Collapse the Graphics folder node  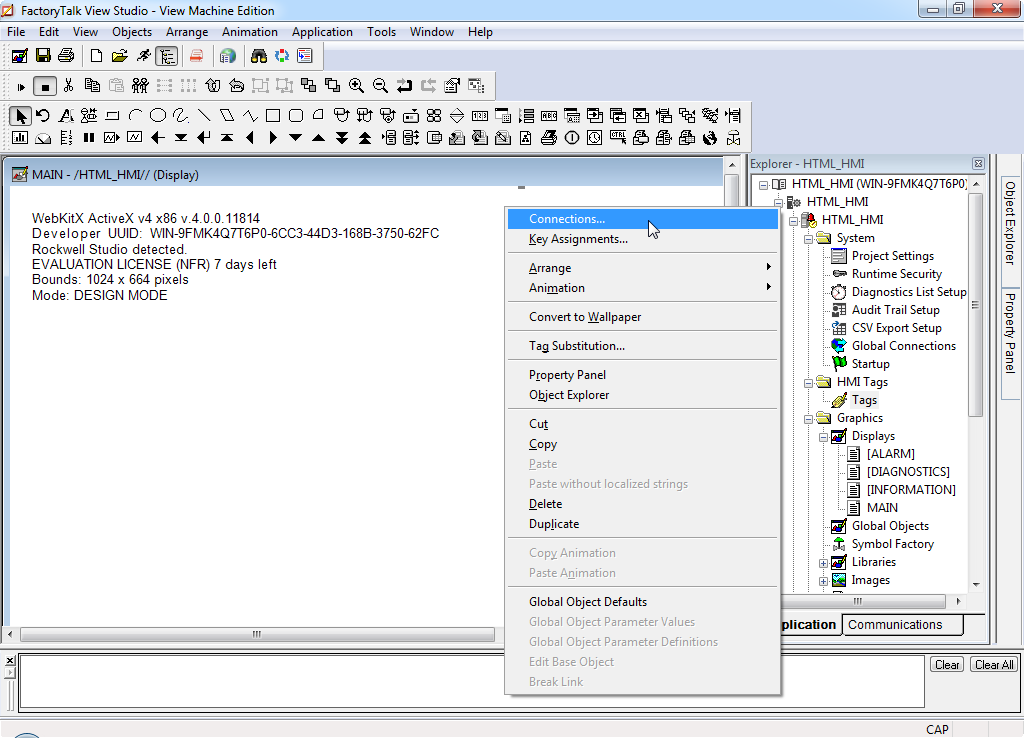point(808,419)
